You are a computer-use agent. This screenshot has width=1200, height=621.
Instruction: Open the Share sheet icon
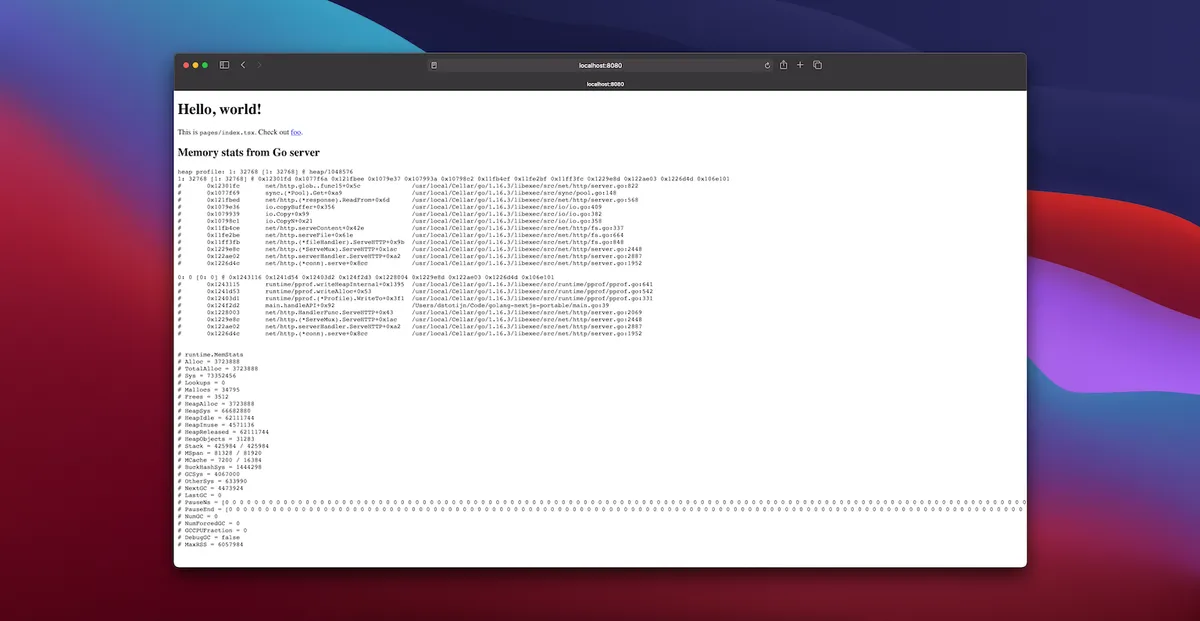pyautogui.click(x=784, y=64)
